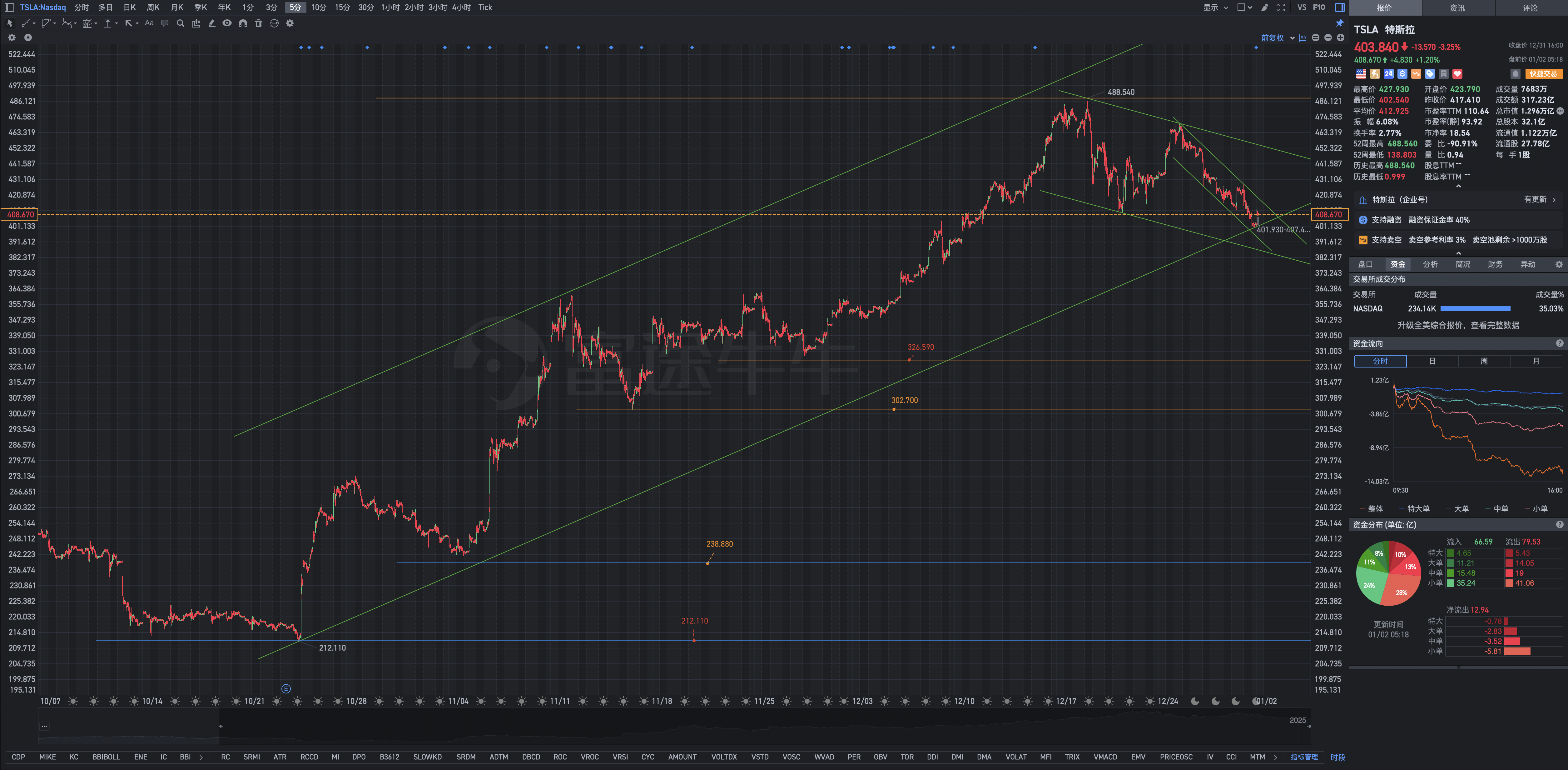
Task: Open the candlestick pattern tool
Action: point(196,23)
